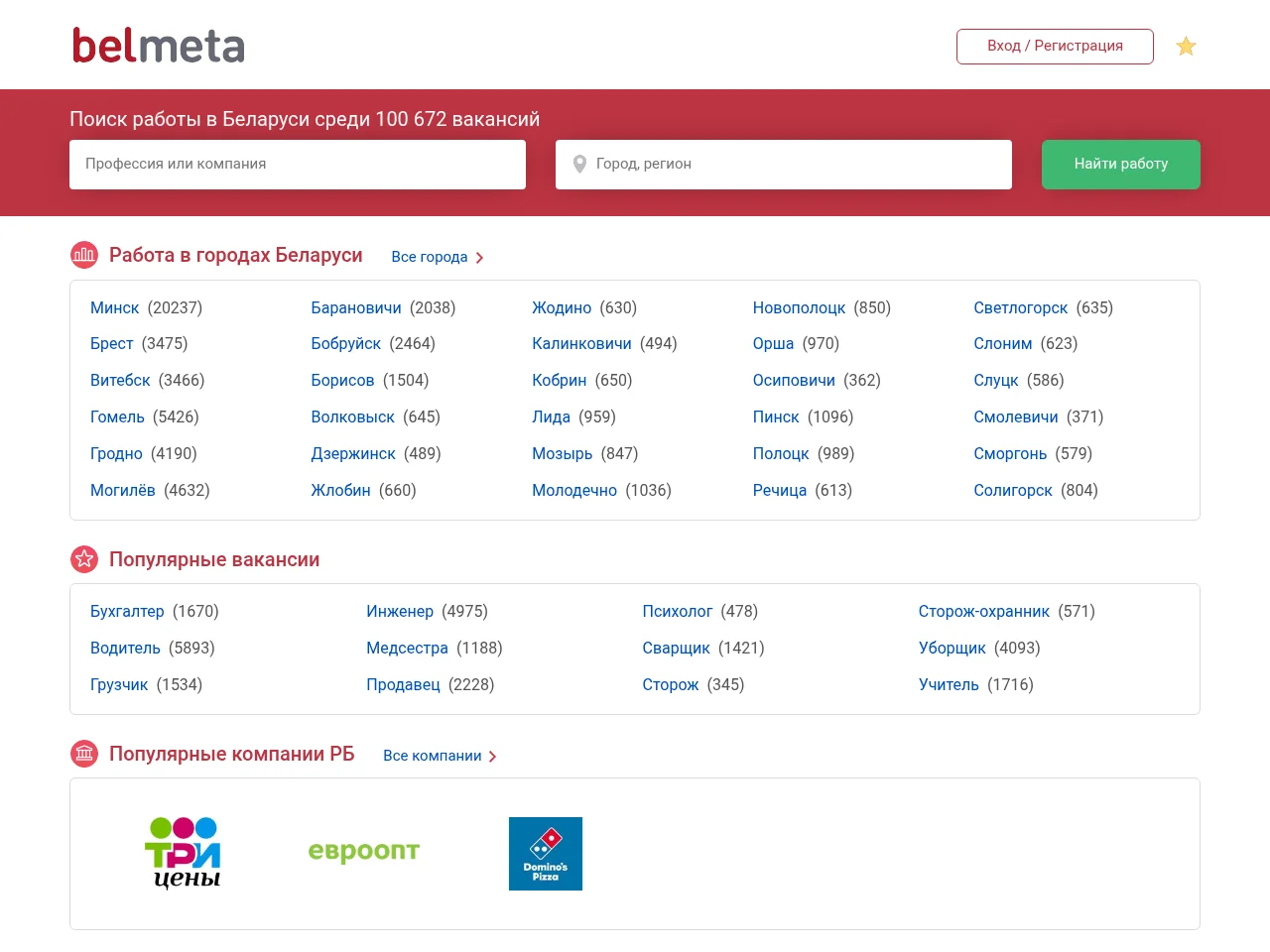Open jobs in Могилёв
Image resolution: width=1270 pixels, height=952 pixels.
coord(123,490)
